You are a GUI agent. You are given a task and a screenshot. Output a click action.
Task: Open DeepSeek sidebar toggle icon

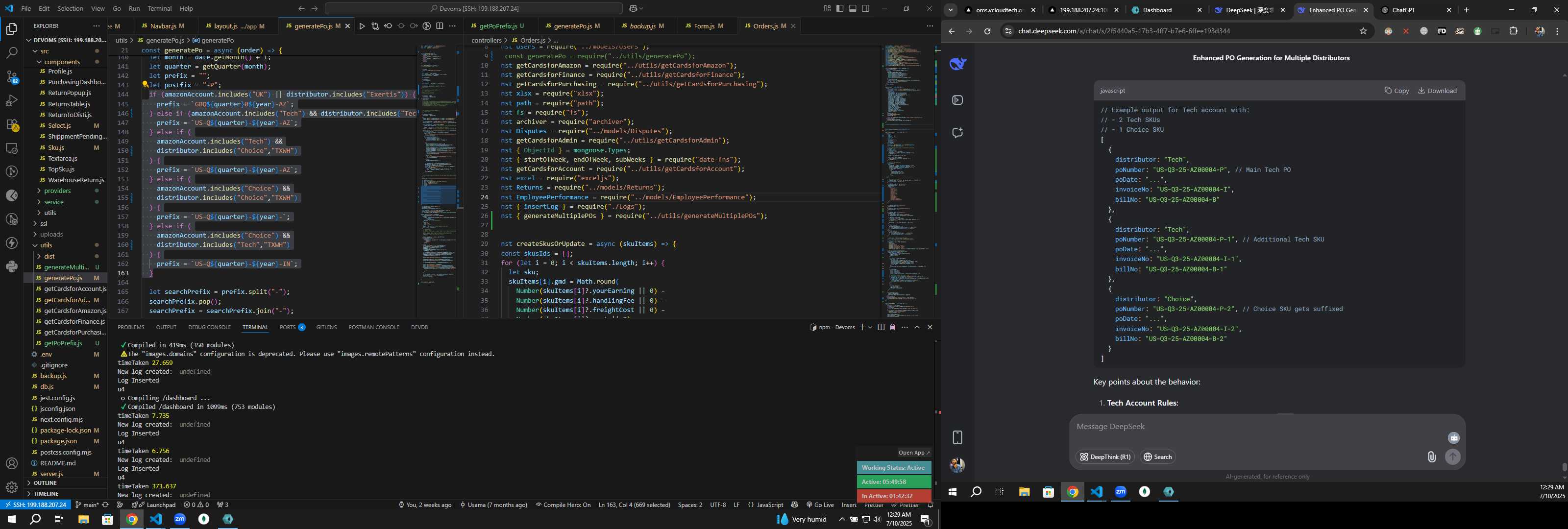coord(957,100)
